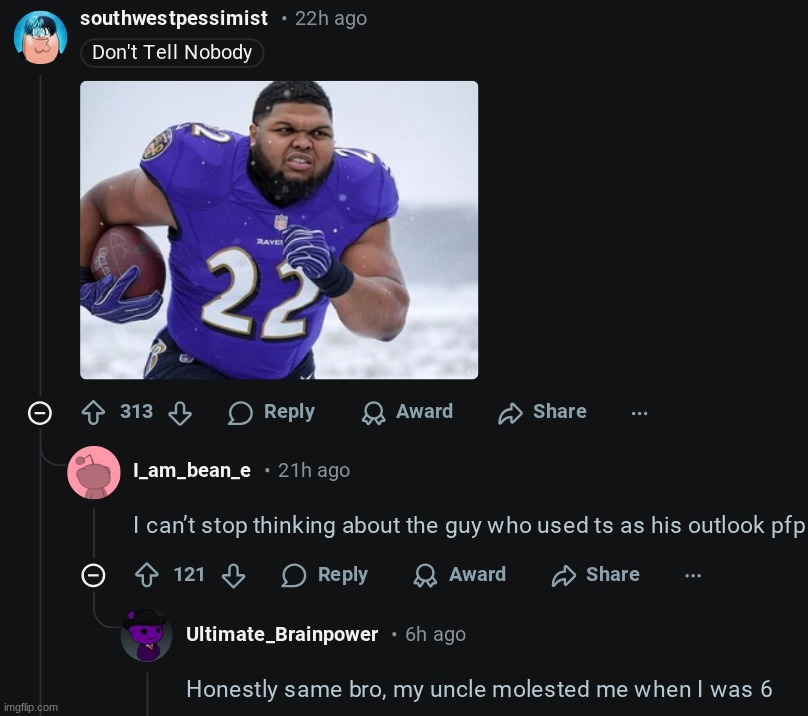808x716 pixels.
Task: Reply to I_am_bean_e's comment
Action: (325, 575)
